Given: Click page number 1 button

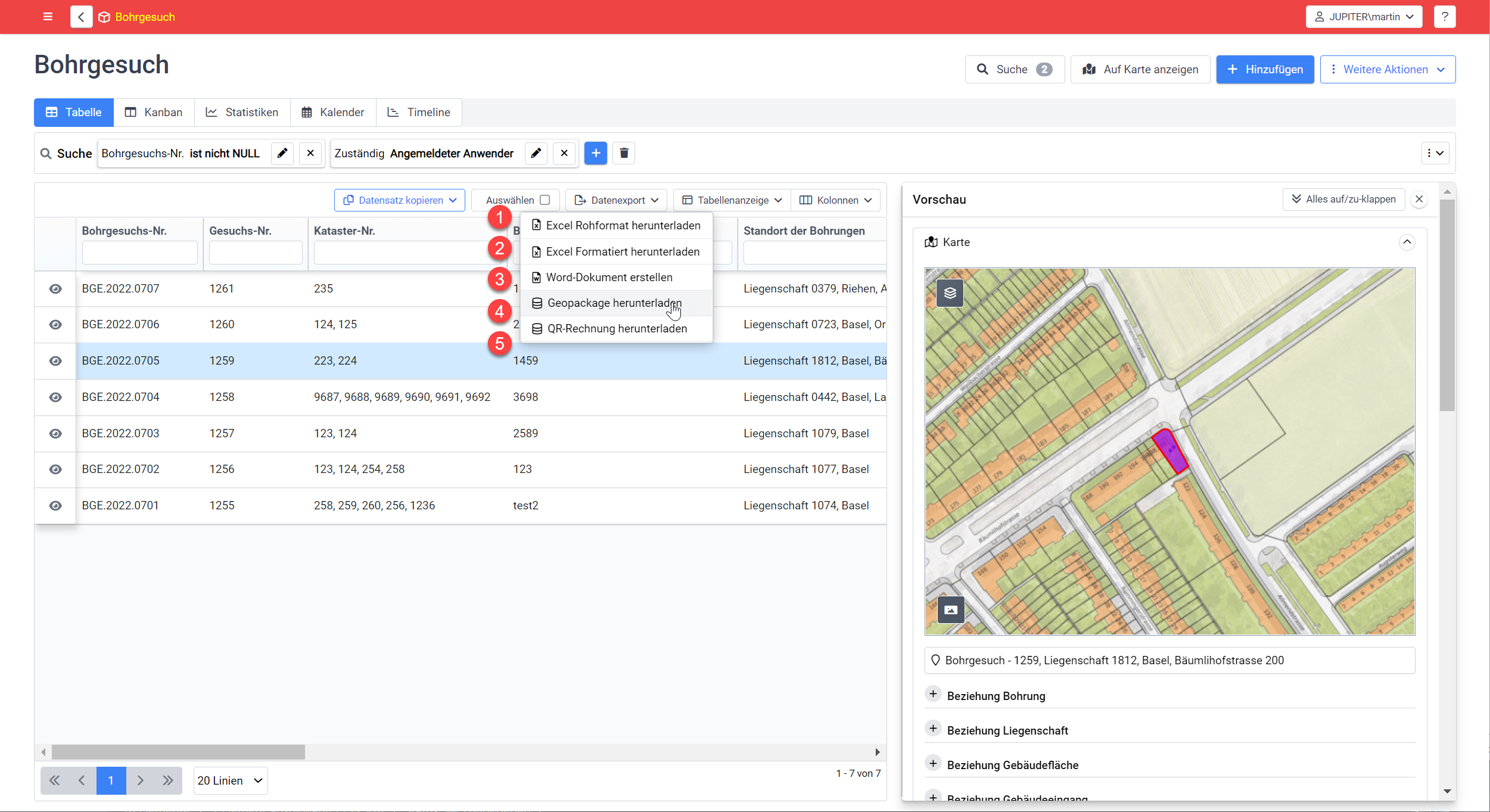Looking at the screenshot, I should point(111,780).
